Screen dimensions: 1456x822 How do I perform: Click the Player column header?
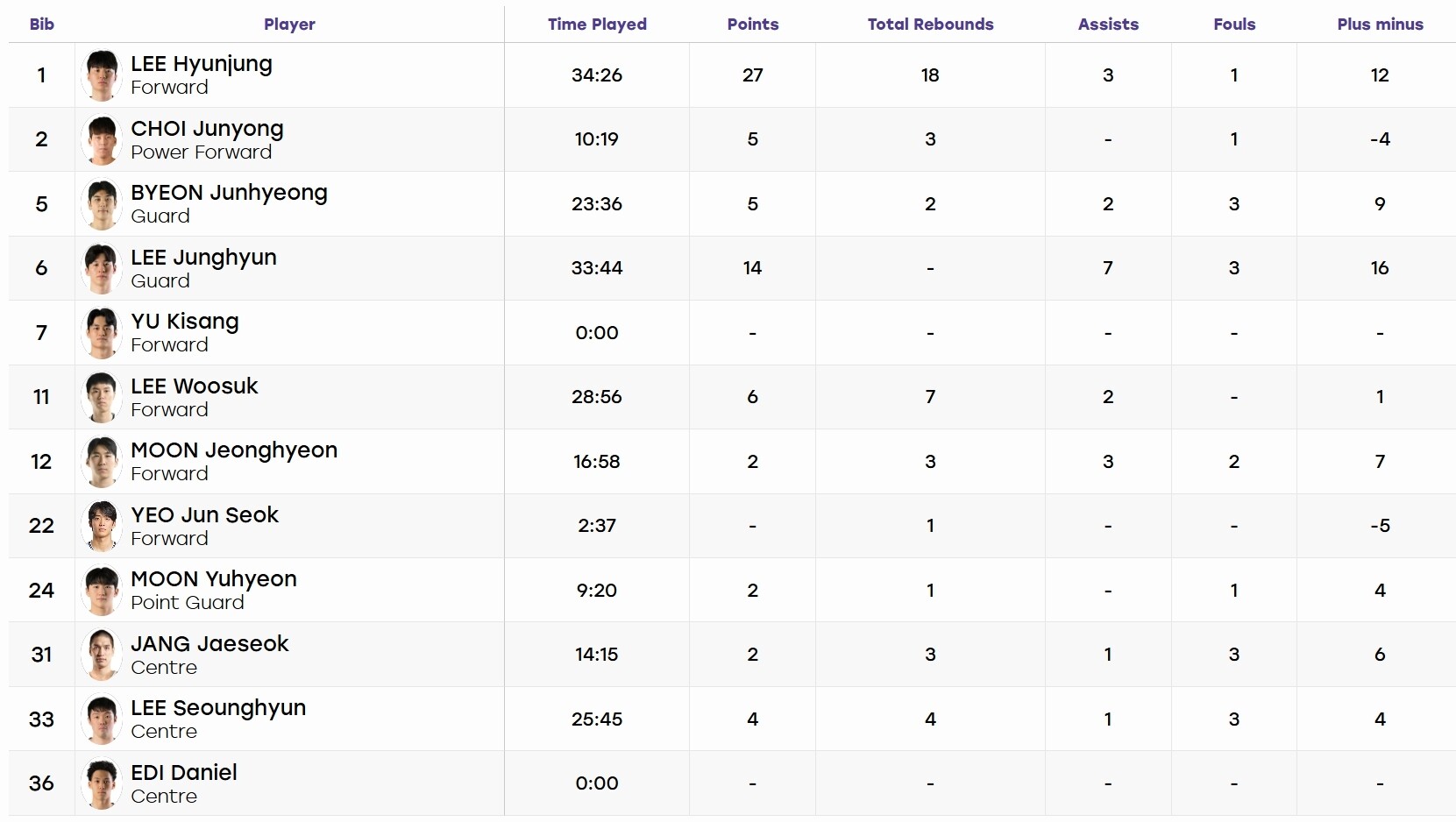289,25
